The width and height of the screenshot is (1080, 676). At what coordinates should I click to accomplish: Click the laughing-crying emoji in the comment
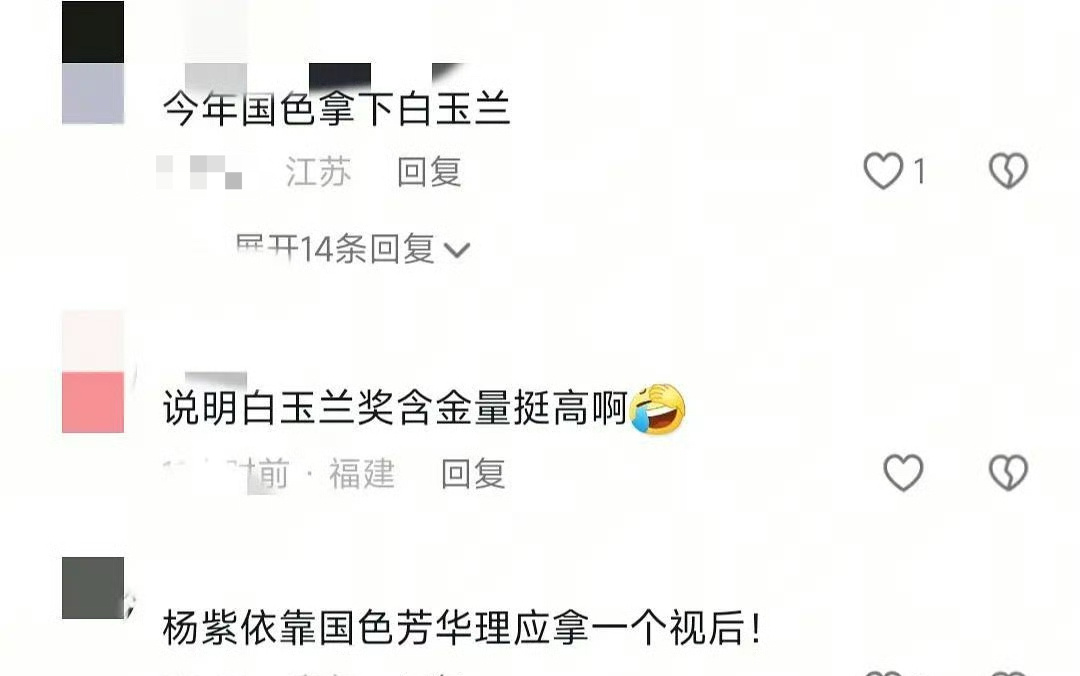click(658, 409)
